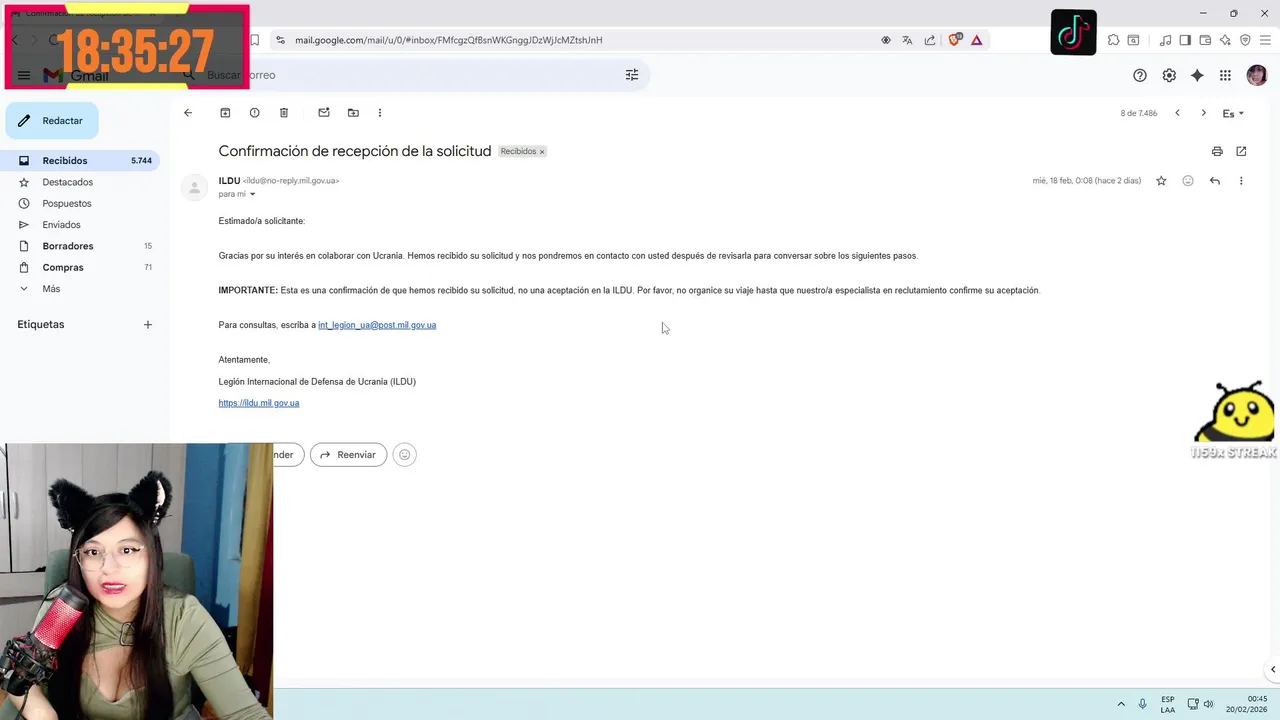Reply using the arrow in message header
Viewport: 1280px width, 720px height.
(1215, 181)
